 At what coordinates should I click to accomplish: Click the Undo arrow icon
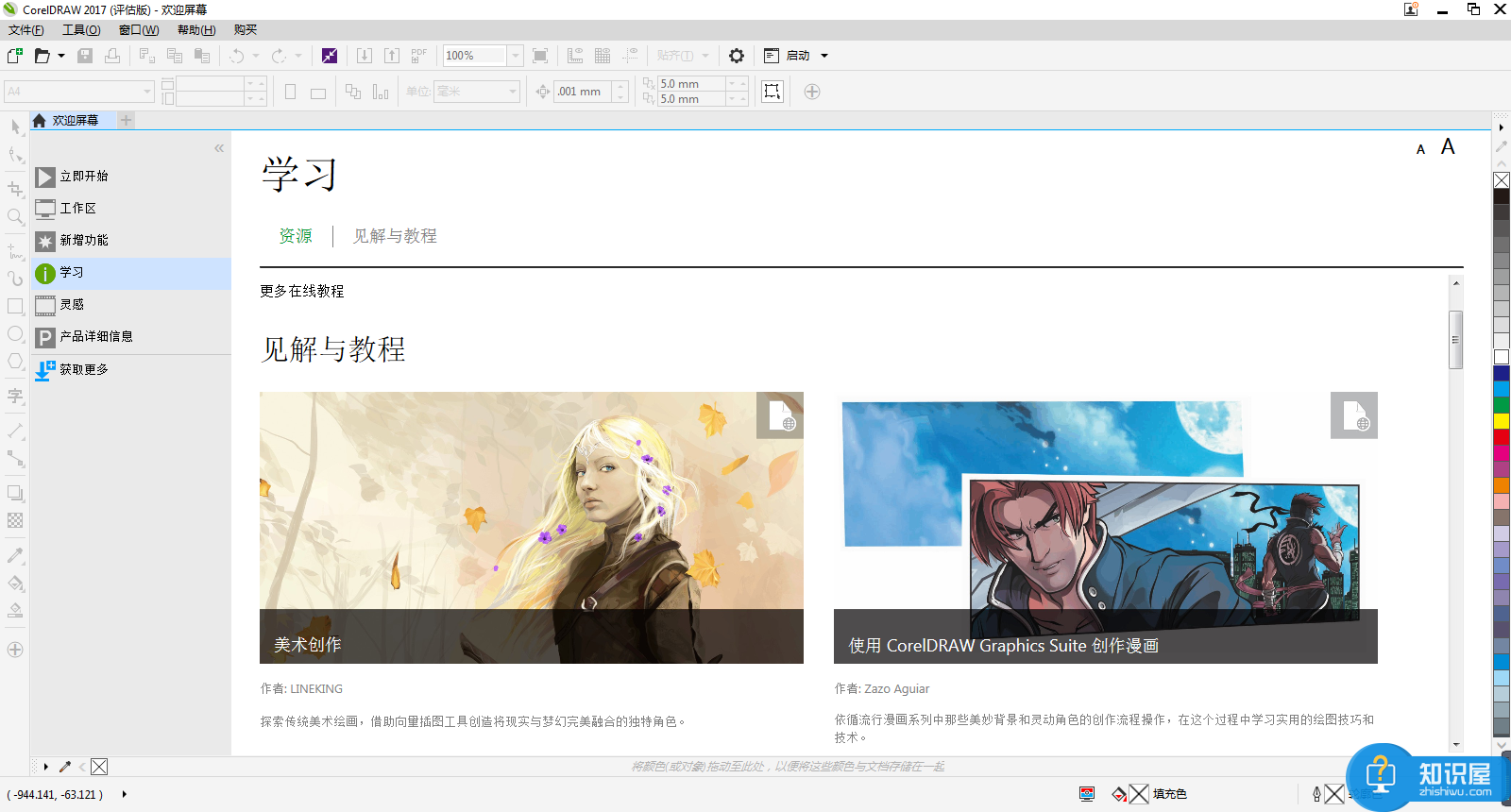click(x=237, y=56)
